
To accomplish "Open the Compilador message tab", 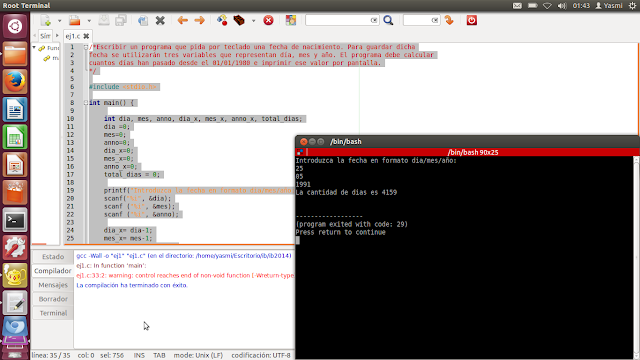I will pyautogui.click(x=53, y=271).
